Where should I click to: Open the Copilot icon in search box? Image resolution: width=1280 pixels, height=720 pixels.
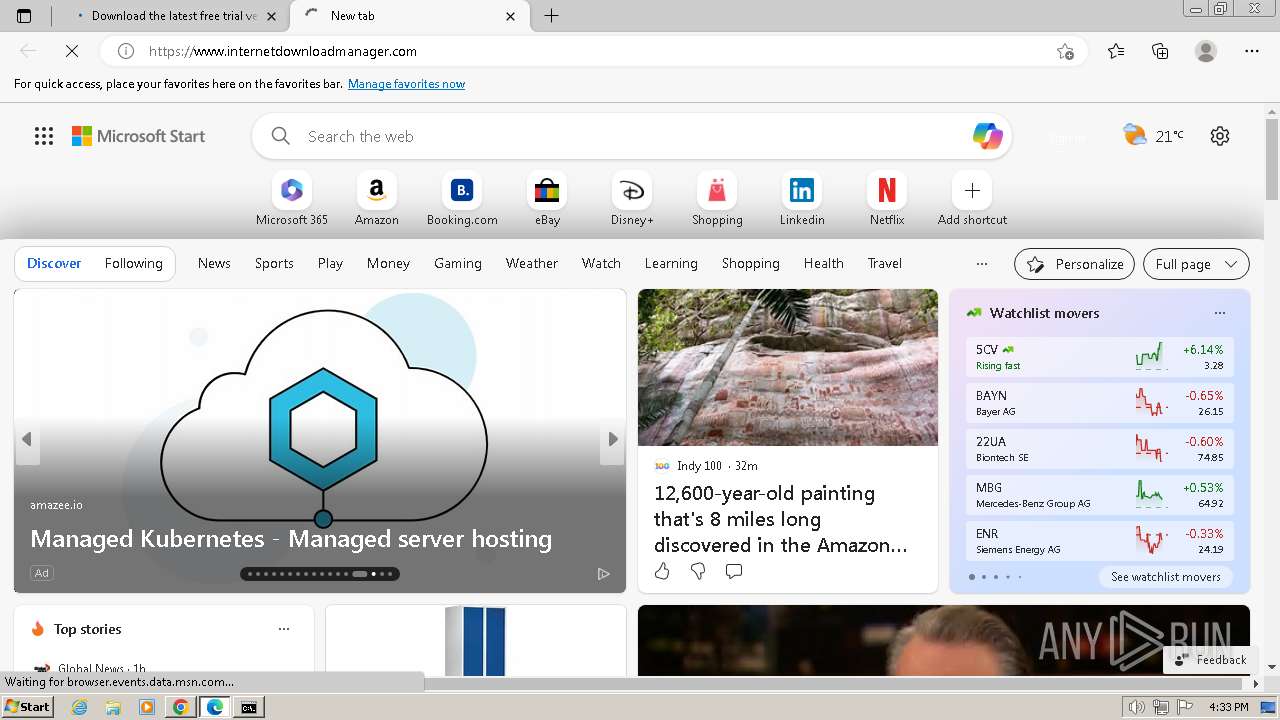987,136
